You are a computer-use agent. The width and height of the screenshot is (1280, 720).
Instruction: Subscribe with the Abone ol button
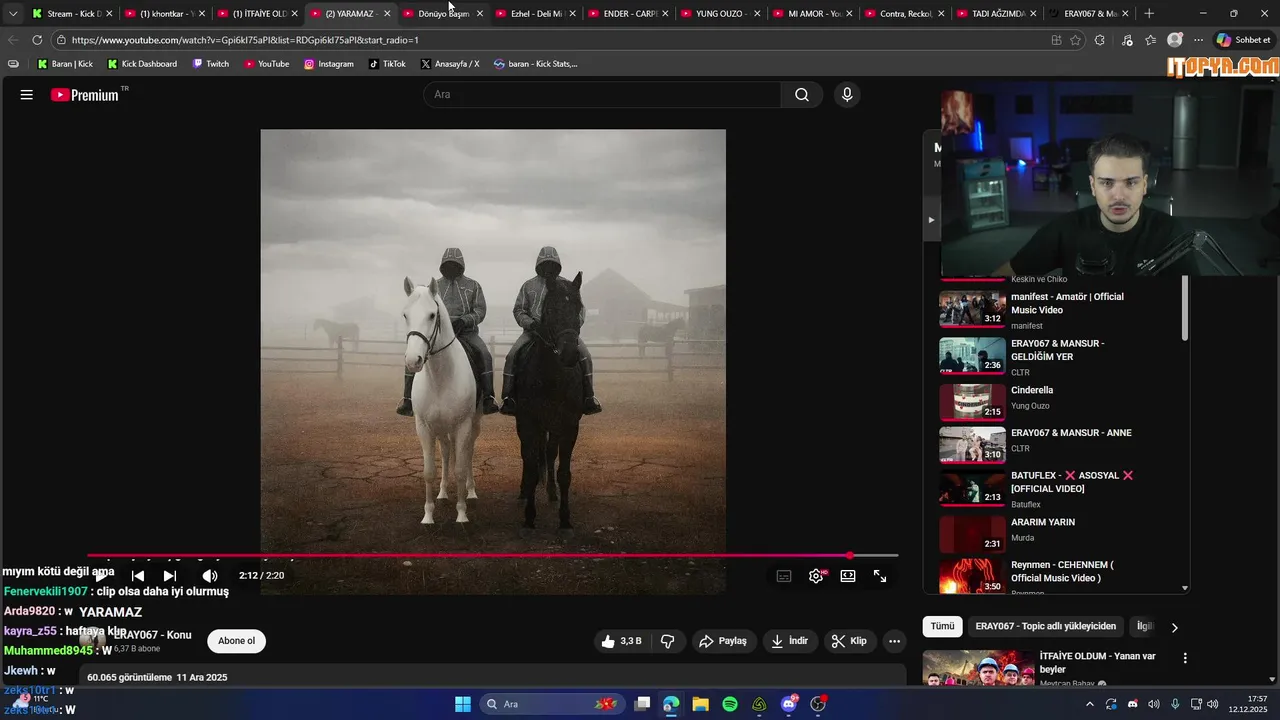pos(237,641)
